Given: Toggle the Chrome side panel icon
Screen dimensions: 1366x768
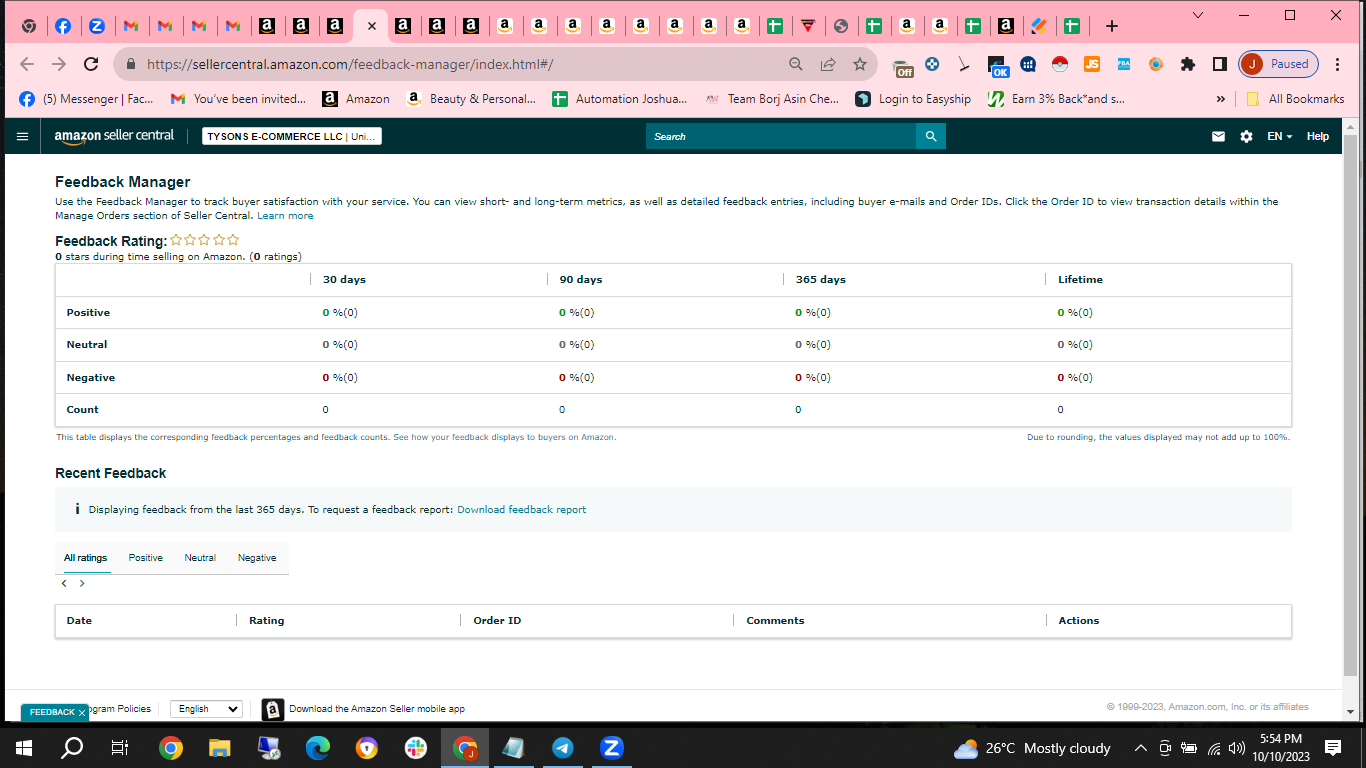Looking at the screenshot, I should (1220, 64).
